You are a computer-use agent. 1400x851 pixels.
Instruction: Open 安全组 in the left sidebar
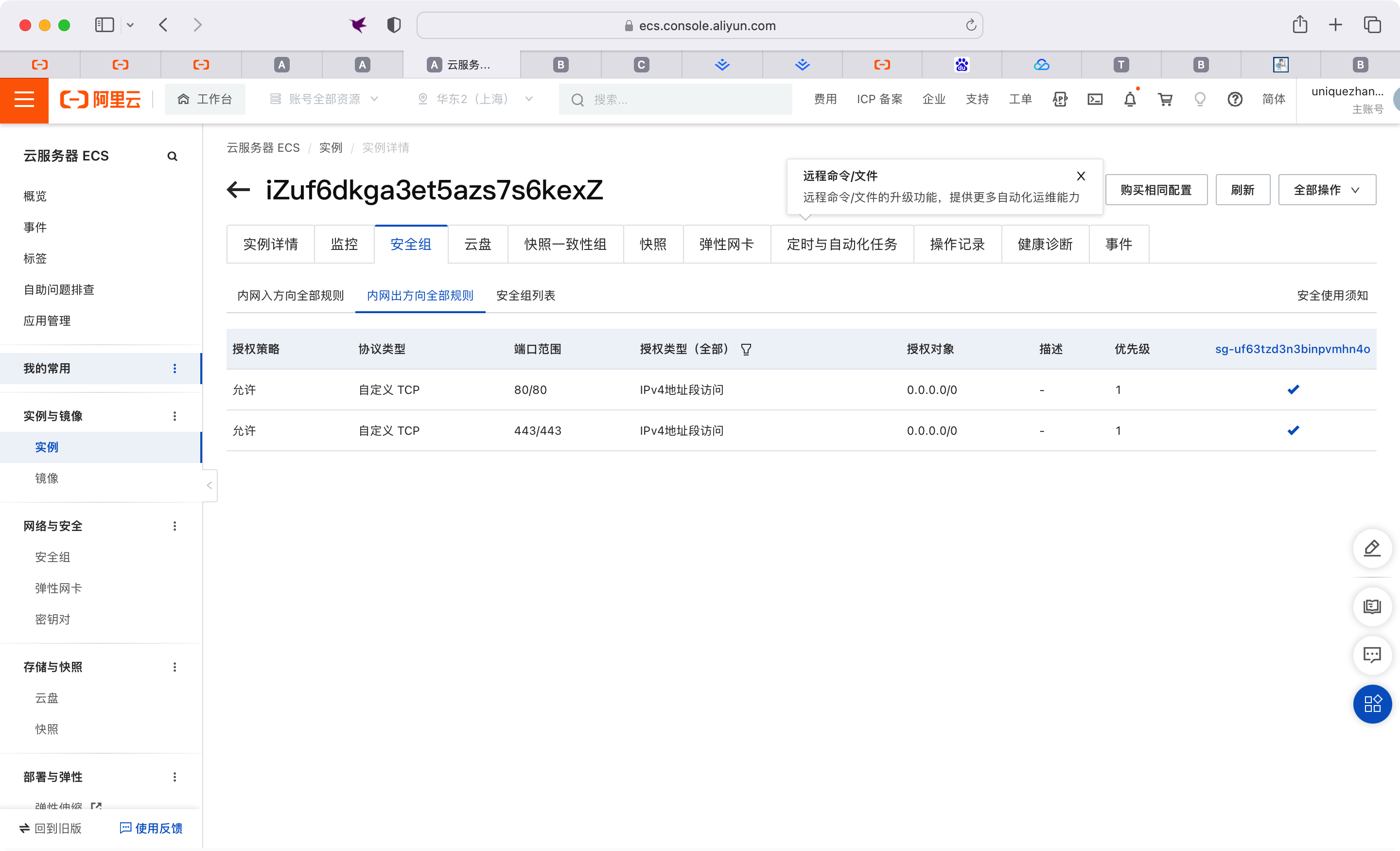tap(52, 557)
